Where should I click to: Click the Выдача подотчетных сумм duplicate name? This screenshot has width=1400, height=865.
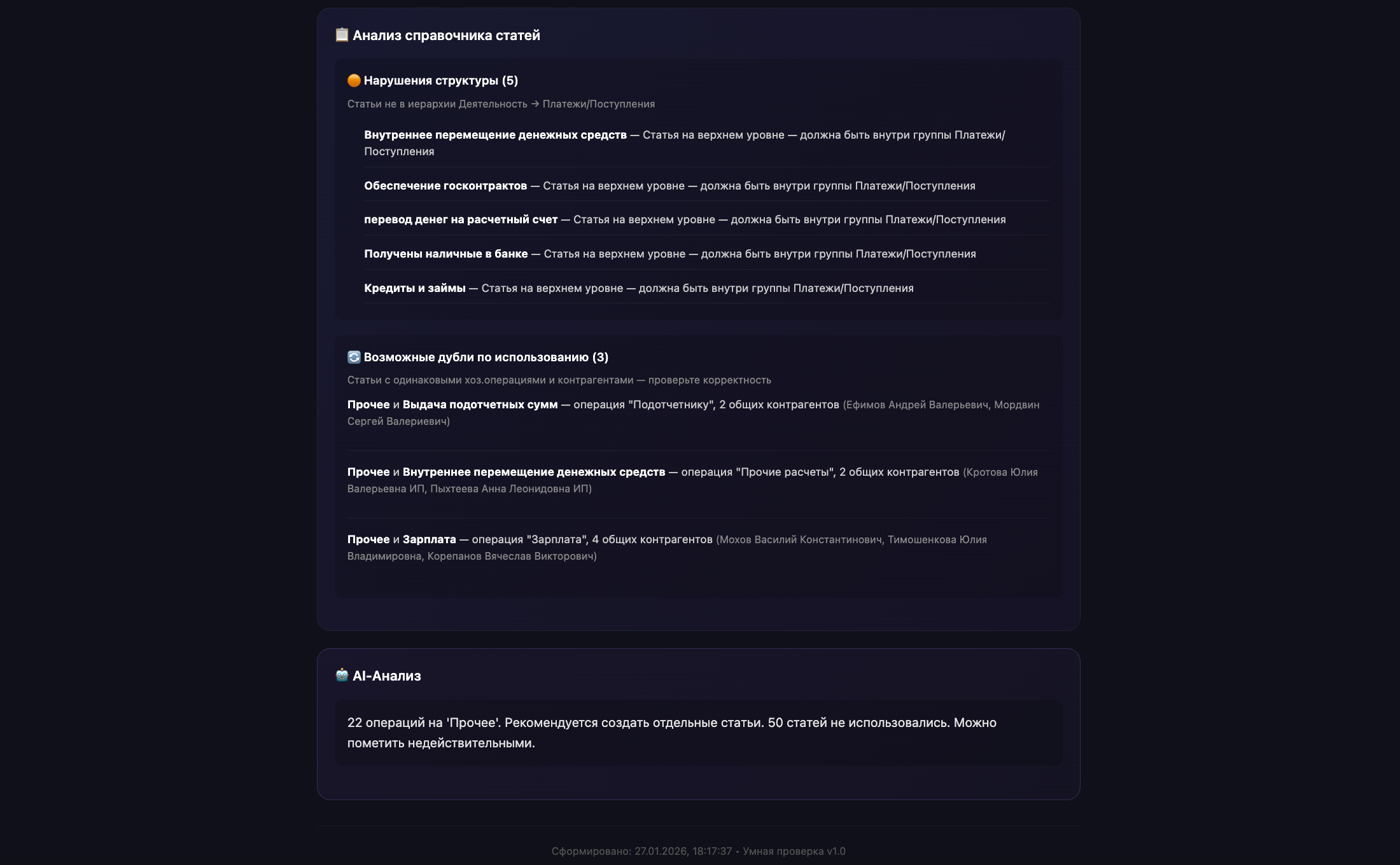tap(480, 405)
